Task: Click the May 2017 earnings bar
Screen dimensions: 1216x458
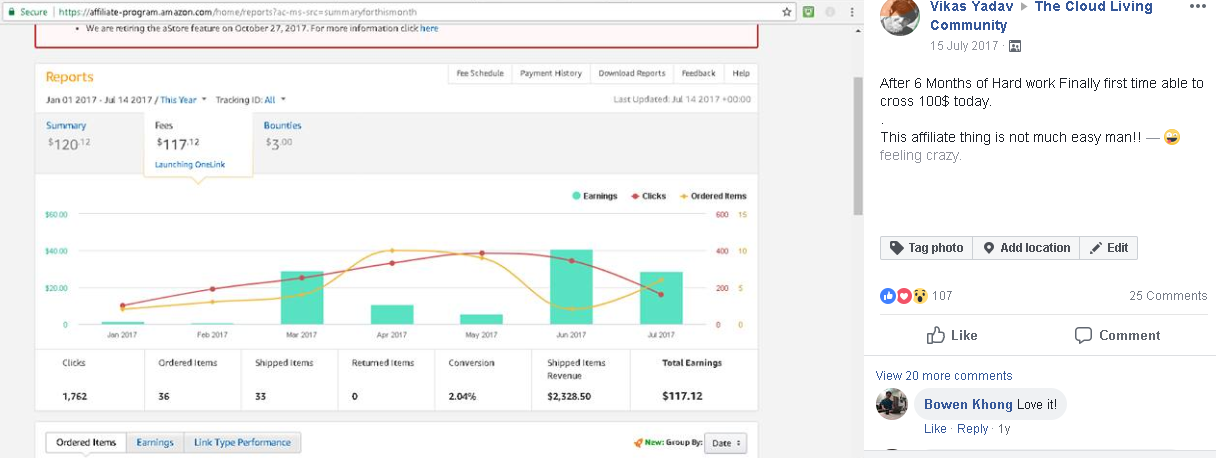Action: [481, 319]
